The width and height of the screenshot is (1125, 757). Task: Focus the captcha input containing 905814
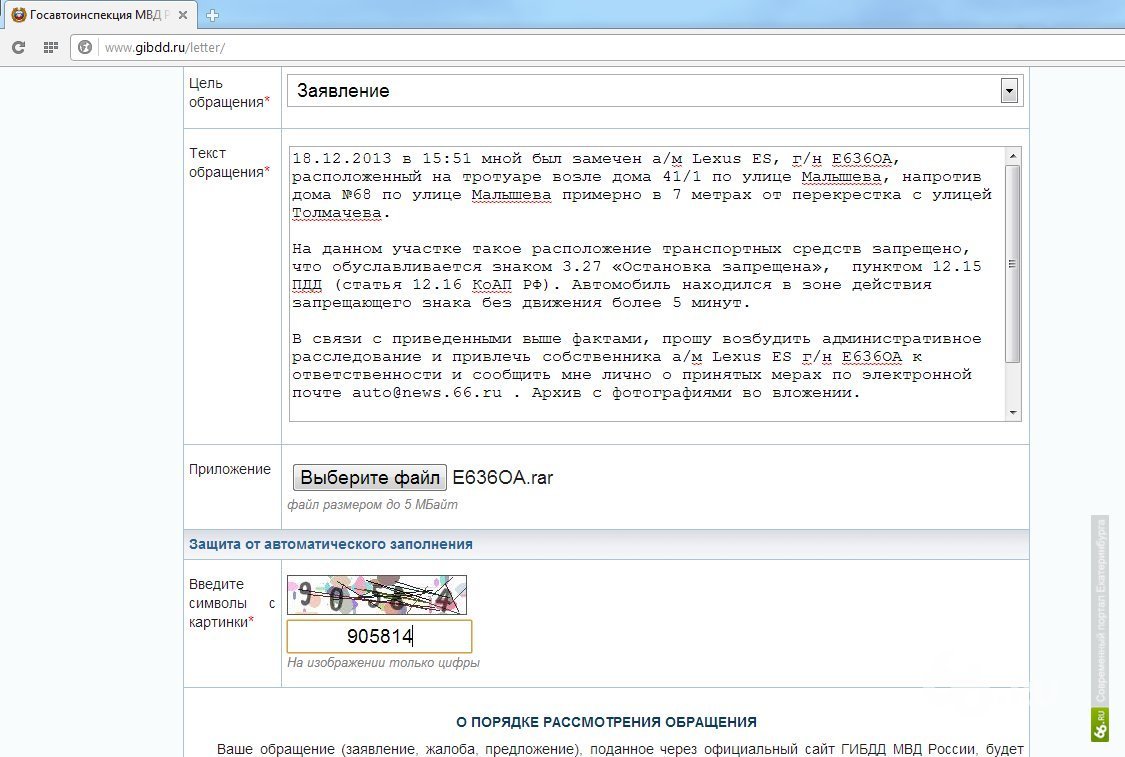coord(380,636)
